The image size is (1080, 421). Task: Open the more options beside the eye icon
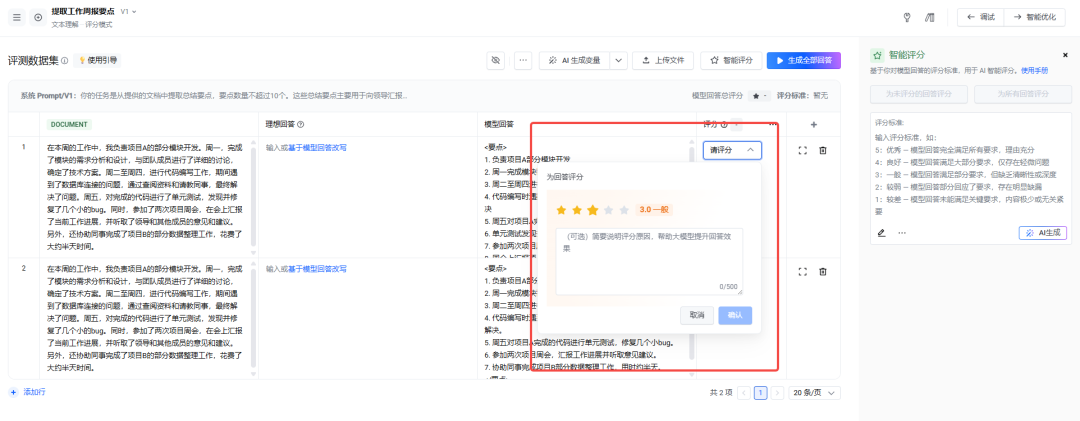pyautogui.click(x=523, y=61)
